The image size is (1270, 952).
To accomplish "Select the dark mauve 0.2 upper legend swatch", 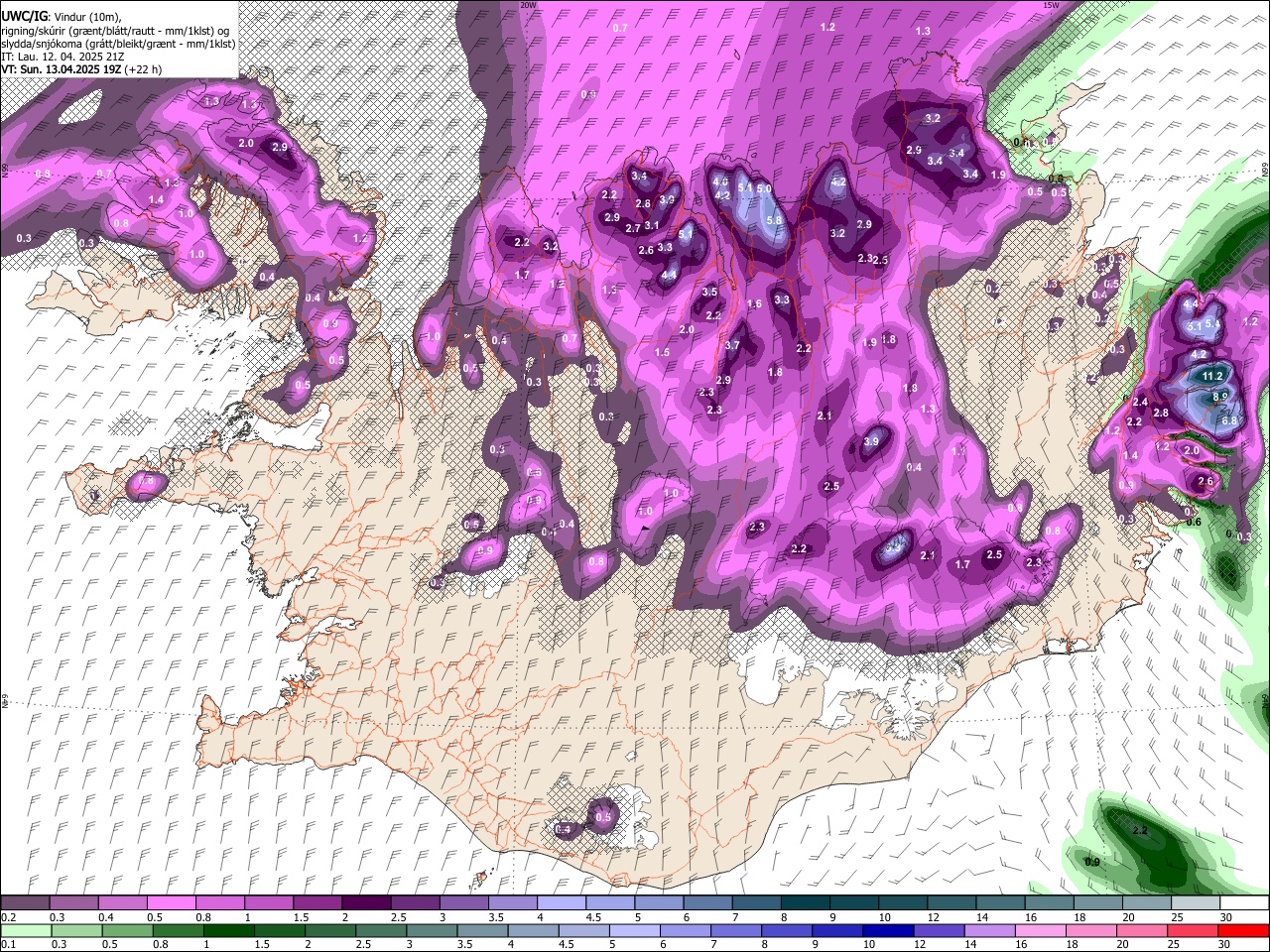I will 26,902.
